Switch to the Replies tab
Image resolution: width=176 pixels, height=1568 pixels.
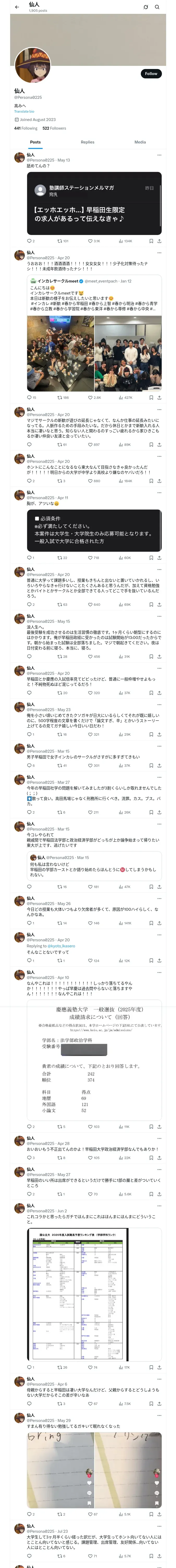coord(87,142)
